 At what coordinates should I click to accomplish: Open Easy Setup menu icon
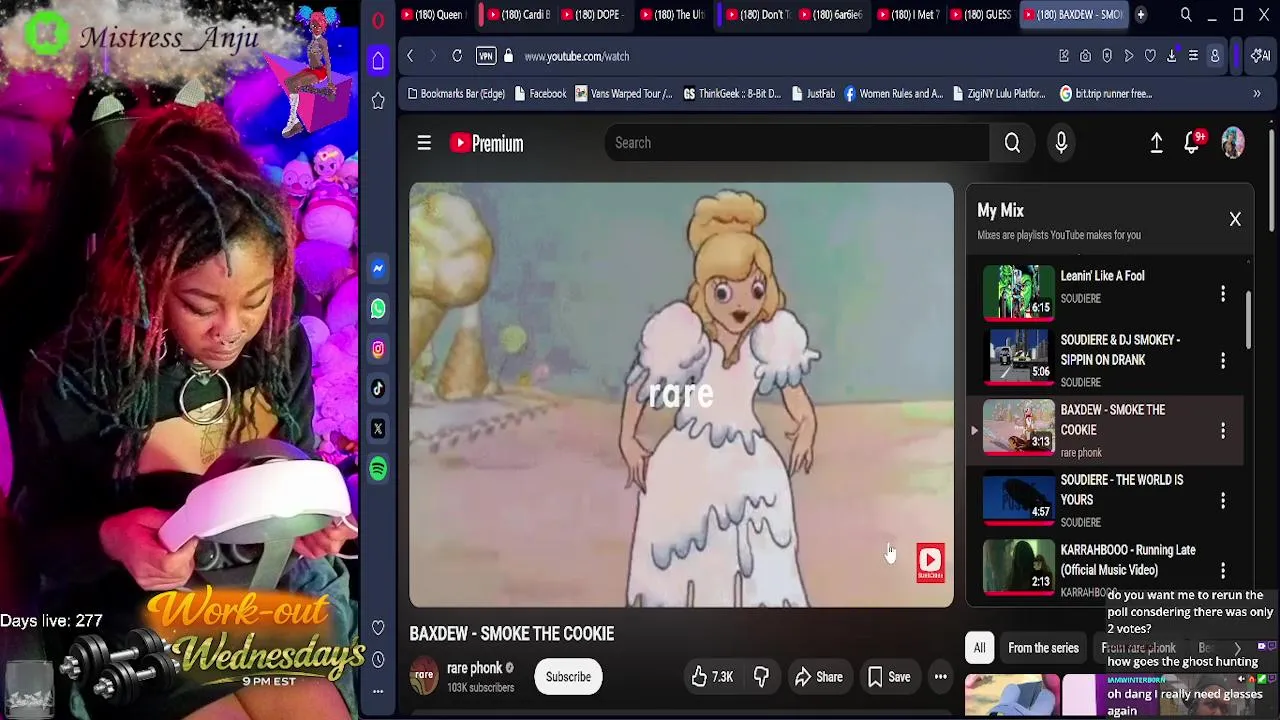coord(1193,56)
